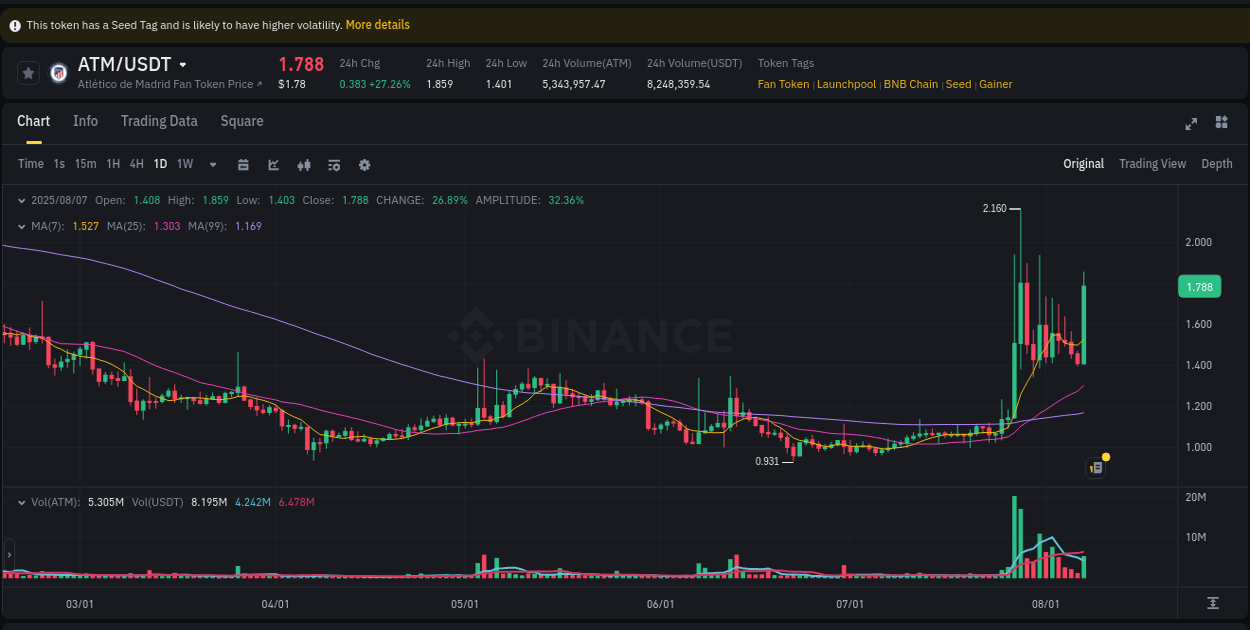Screen dimensions: 1250x630
Task: Open the extra time intervals dropdown
Action: pyautogui.click(x=212, y=163)
